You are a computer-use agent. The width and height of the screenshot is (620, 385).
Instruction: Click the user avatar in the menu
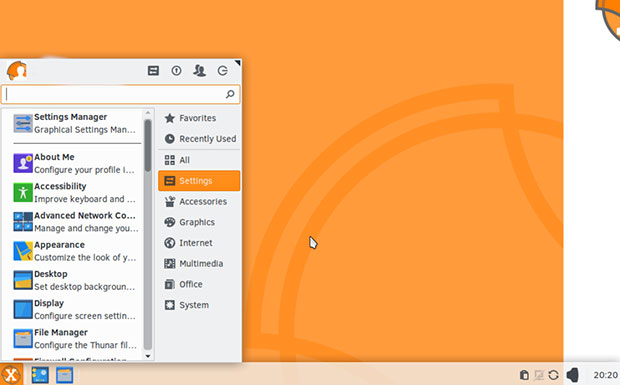(x=17, y=71)
